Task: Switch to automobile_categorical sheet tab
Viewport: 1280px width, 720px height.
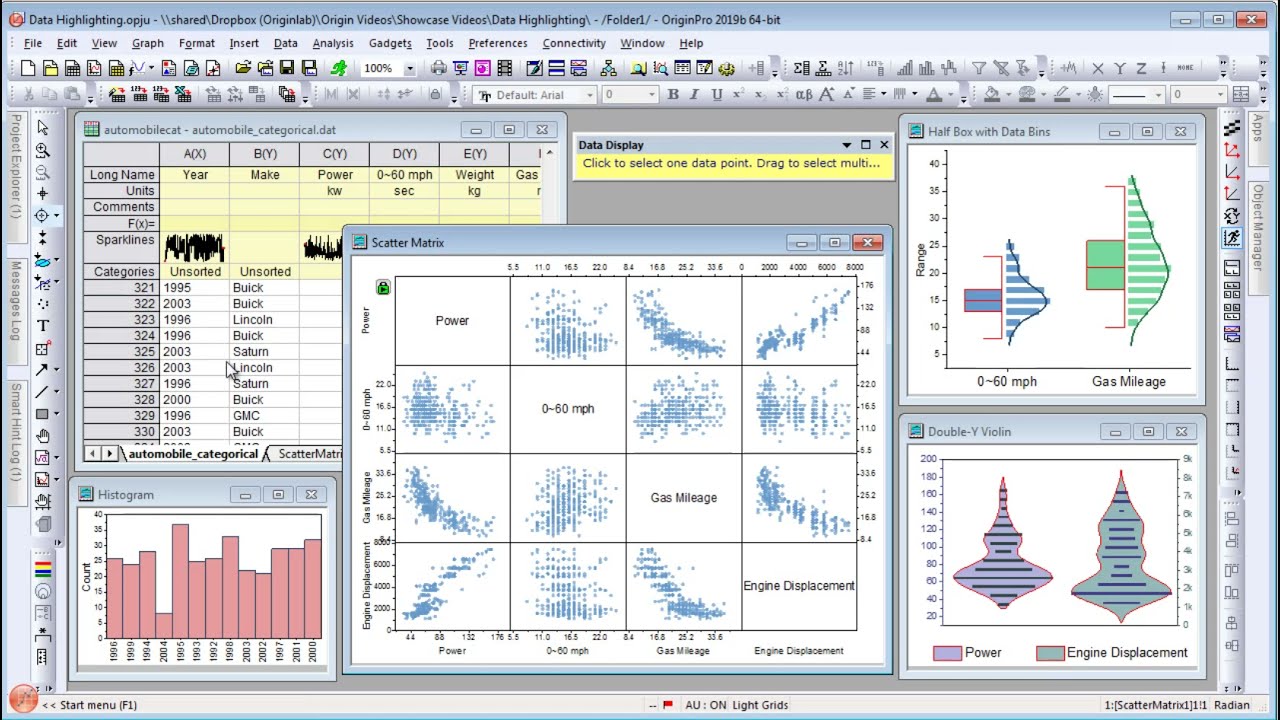Action: coord(192,454)
